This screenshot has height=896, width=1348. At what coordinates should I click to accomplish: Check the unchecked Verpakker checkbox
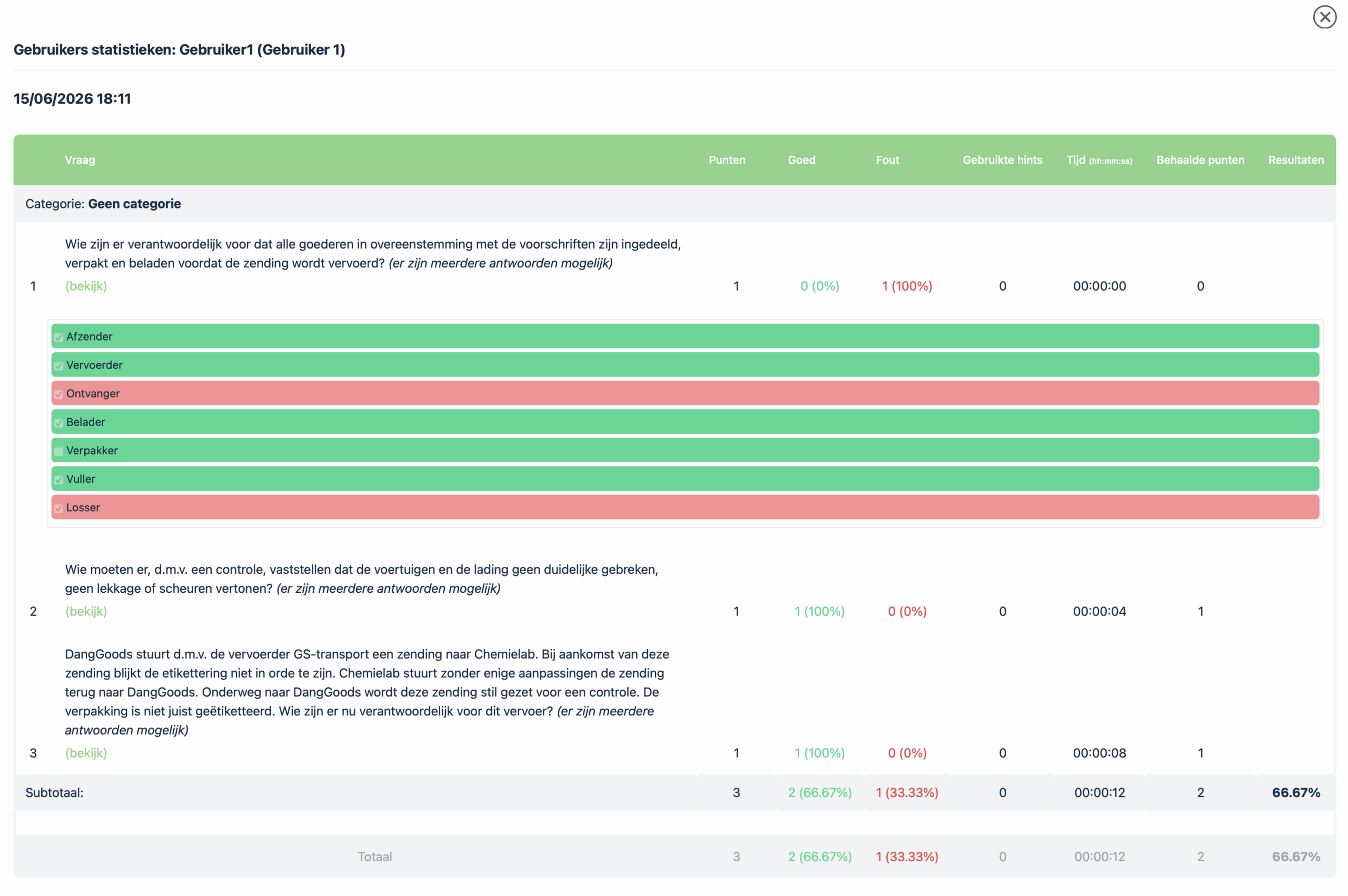pos(58,452)
